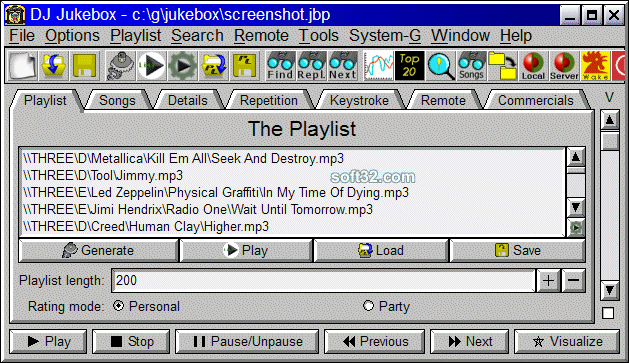Screen dimensions: 629x363
Task: Select the Playlist tab
Action: click(x=45, y=100)
